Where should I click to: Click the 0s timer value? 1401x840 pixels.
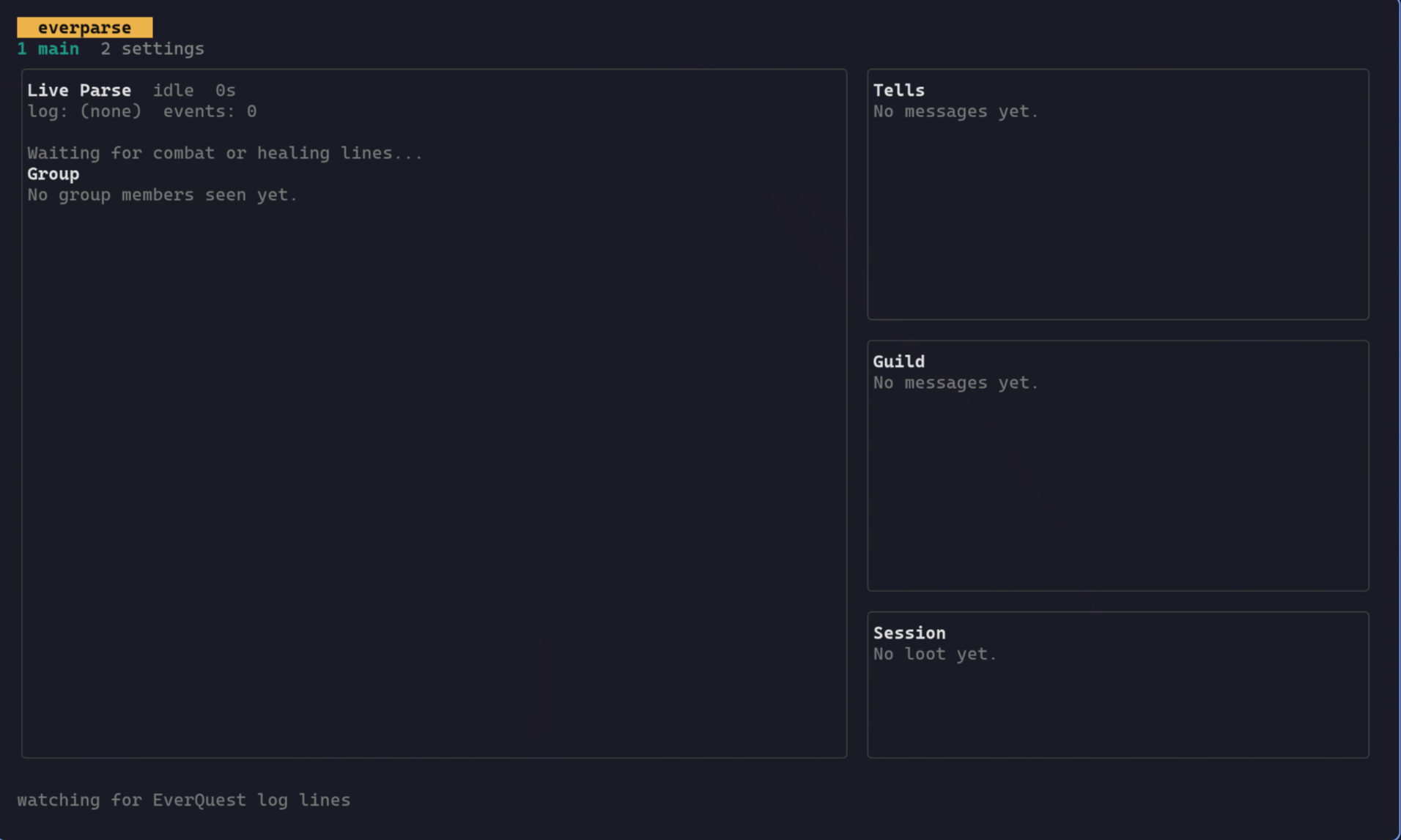226,90
